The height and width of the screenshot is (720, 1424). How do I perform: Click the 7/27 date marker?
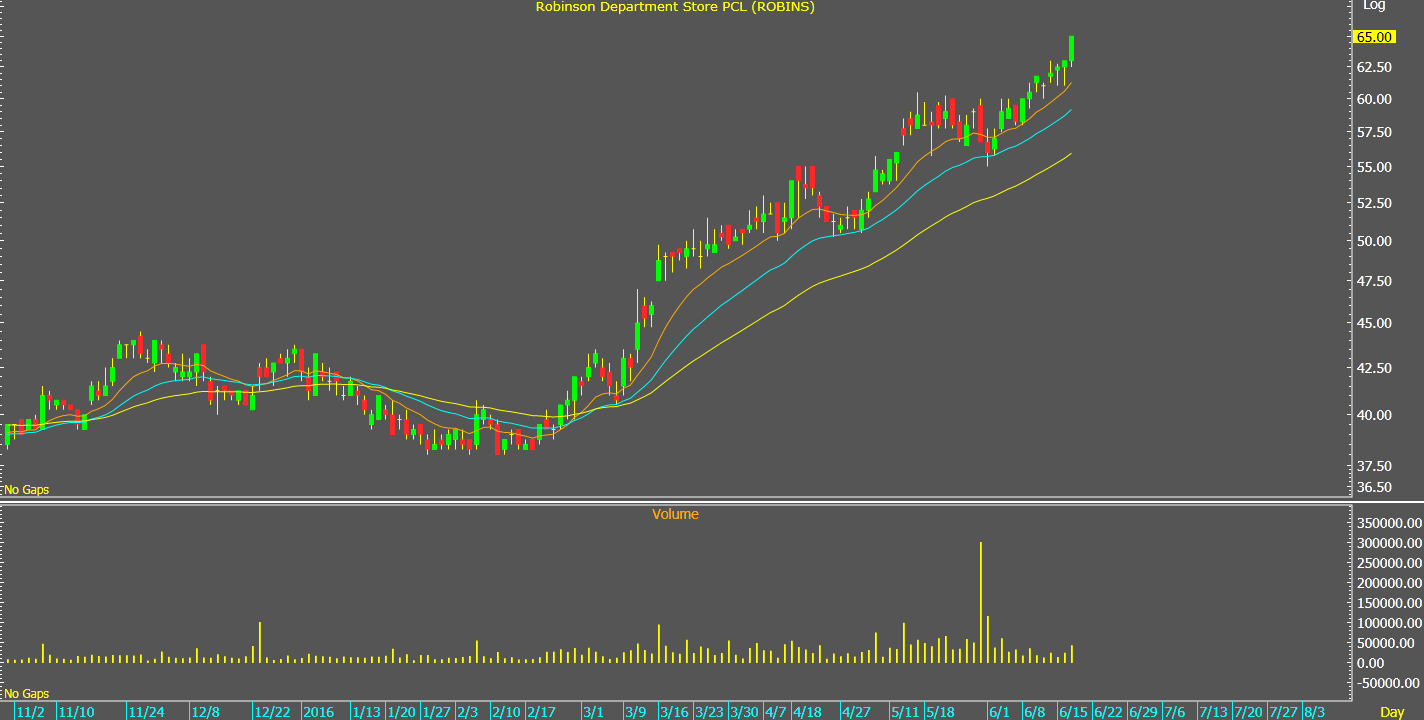click(x=1285, y=712)
